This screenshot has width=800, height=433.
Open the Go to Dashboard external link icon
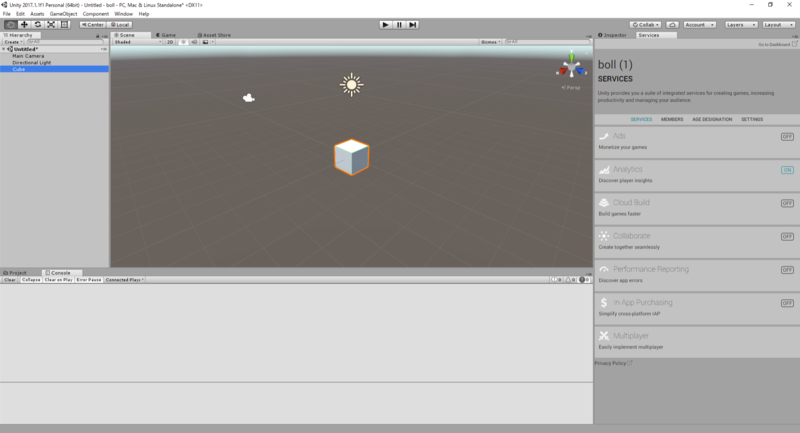(x=794, y=44)
